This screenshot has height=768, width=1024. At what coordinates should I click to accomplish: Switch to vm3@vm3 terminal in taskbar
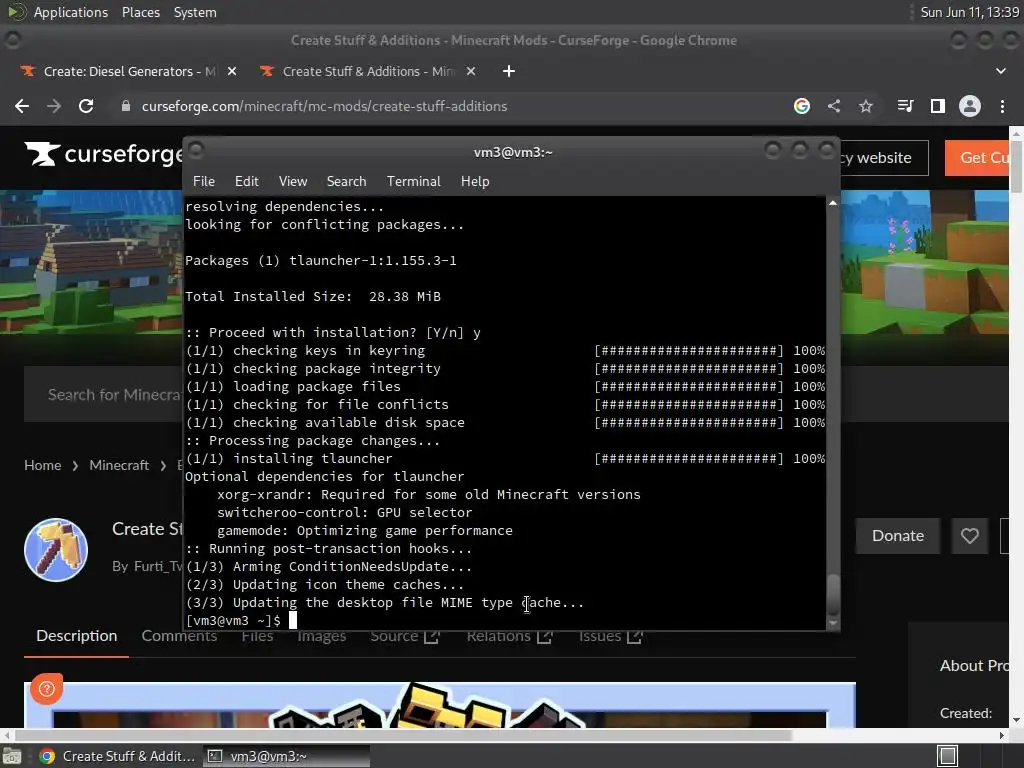click(x=286, y=756)
